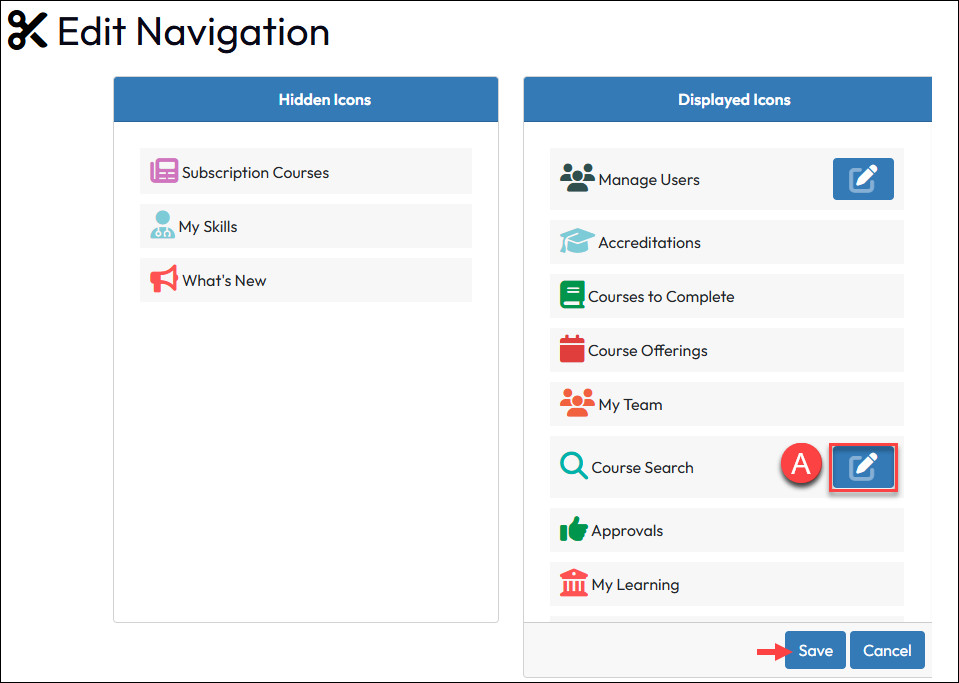Image resolution: width=959 pixels, height=683 pixels.
Task: Click the Courses to Complete book icon
Action: 572,296
